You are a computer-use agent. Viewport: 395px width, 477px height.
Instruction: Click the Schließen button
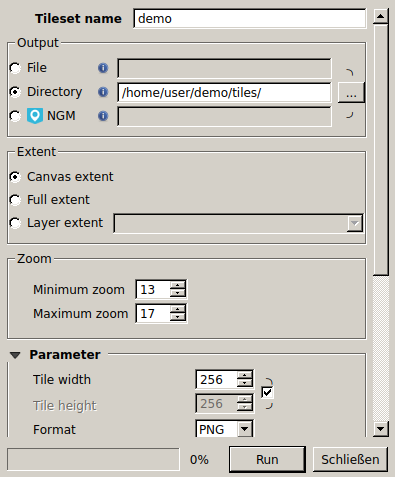pos(350,460)
